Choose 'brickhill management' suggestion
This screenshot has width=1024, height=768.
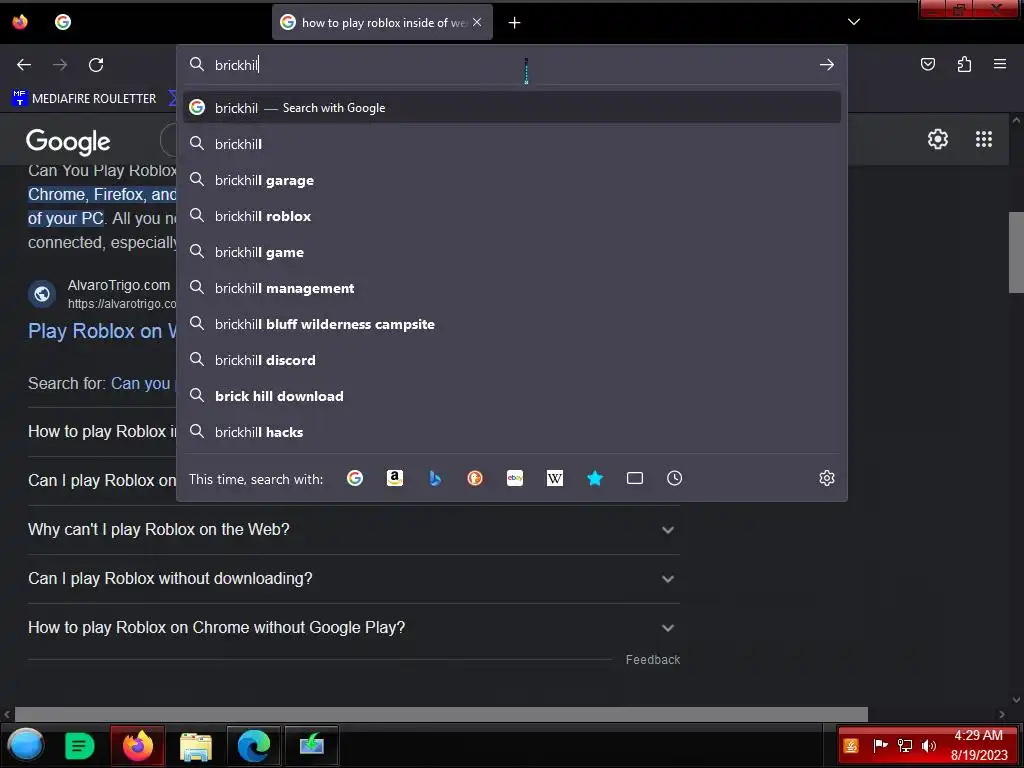[512, 288]
